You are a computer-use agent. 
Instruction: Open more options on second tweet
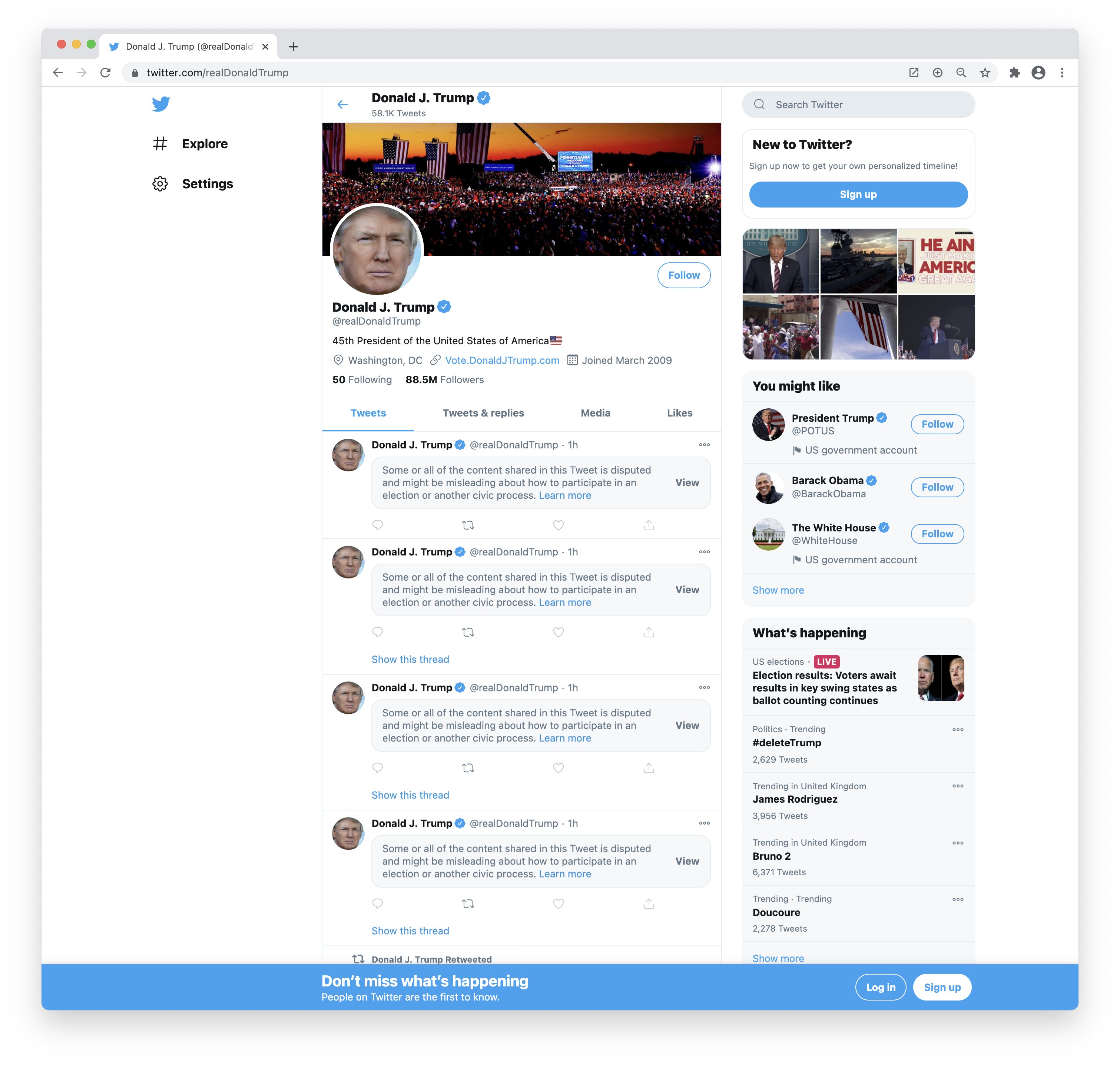[704, 552]
